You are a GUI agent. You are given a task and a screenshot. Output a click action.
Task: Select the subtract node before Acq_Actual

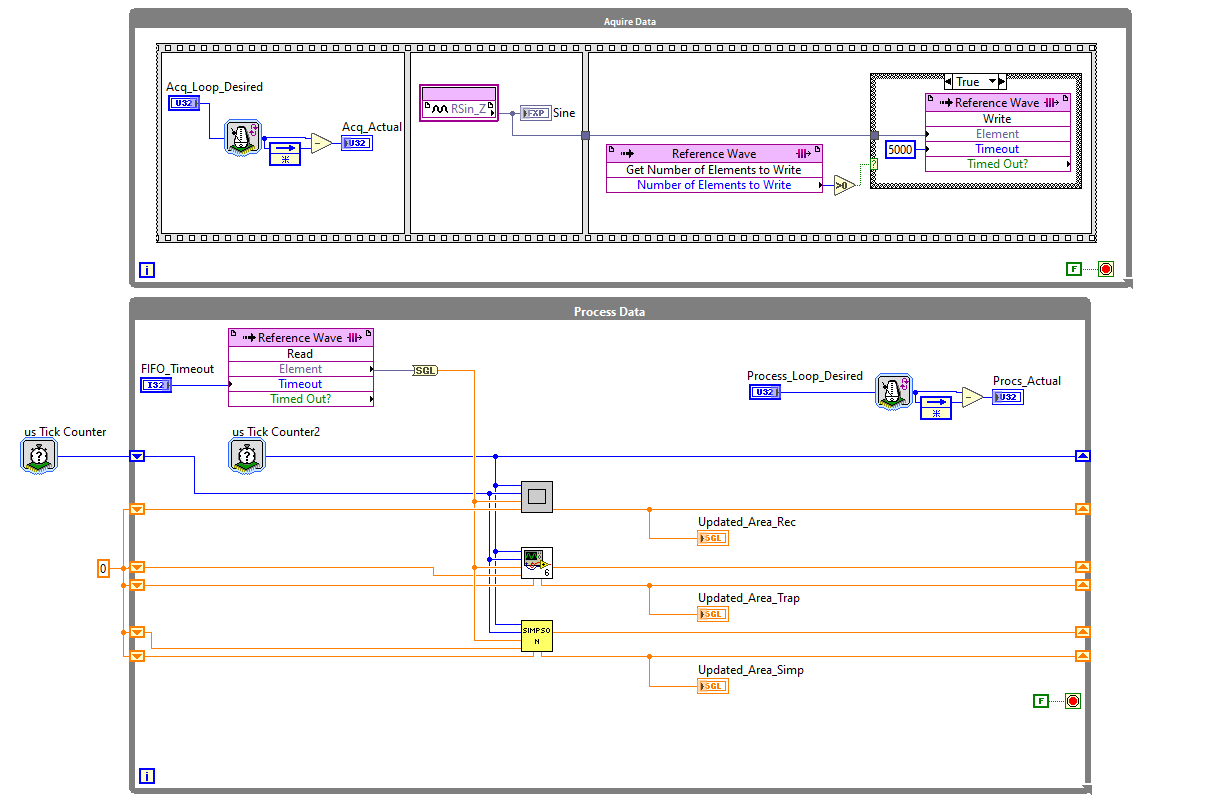tap(321, 143)
